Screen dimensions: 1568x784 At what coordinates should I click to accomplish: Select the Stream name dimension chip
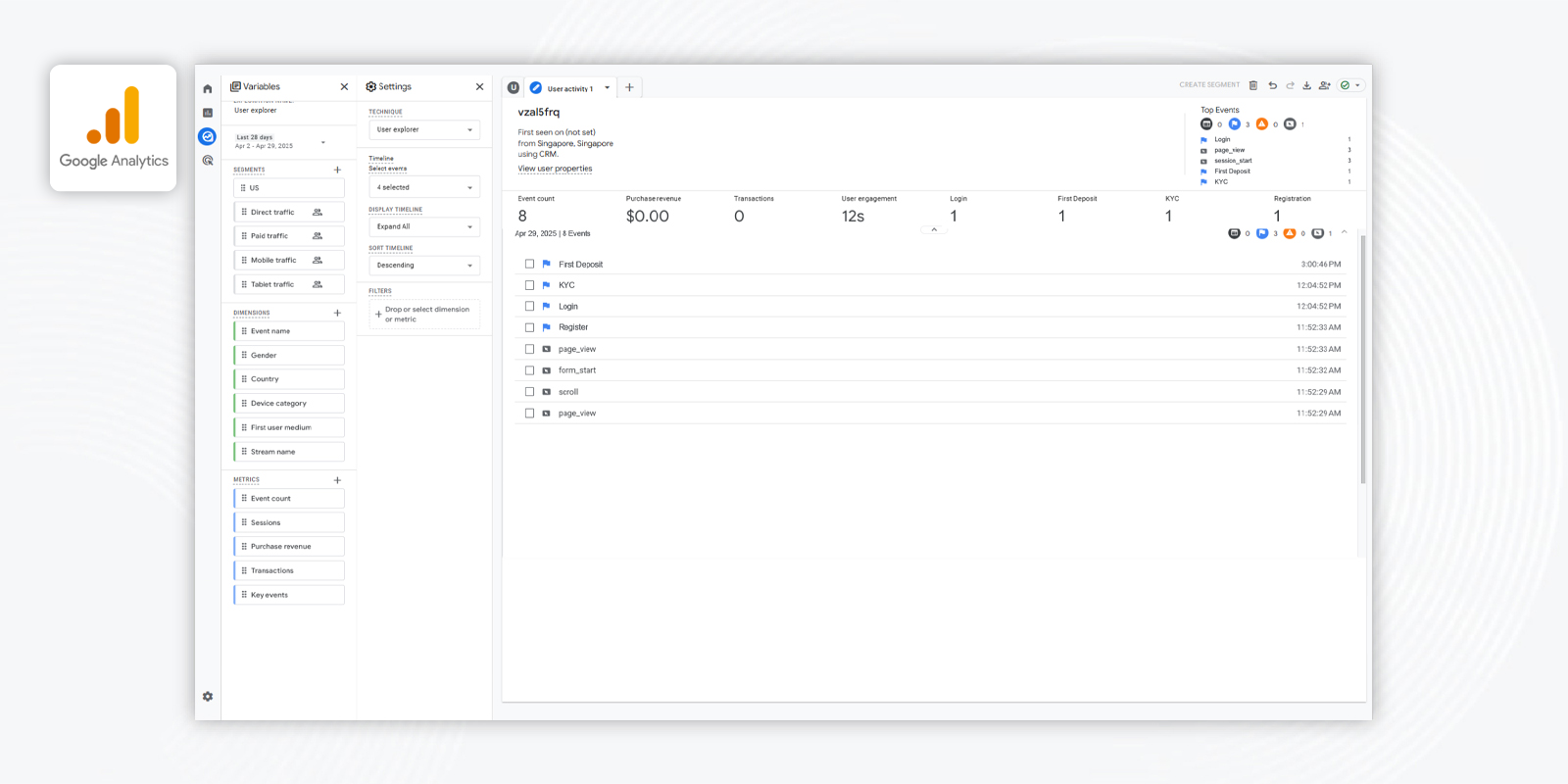point(289,452)
